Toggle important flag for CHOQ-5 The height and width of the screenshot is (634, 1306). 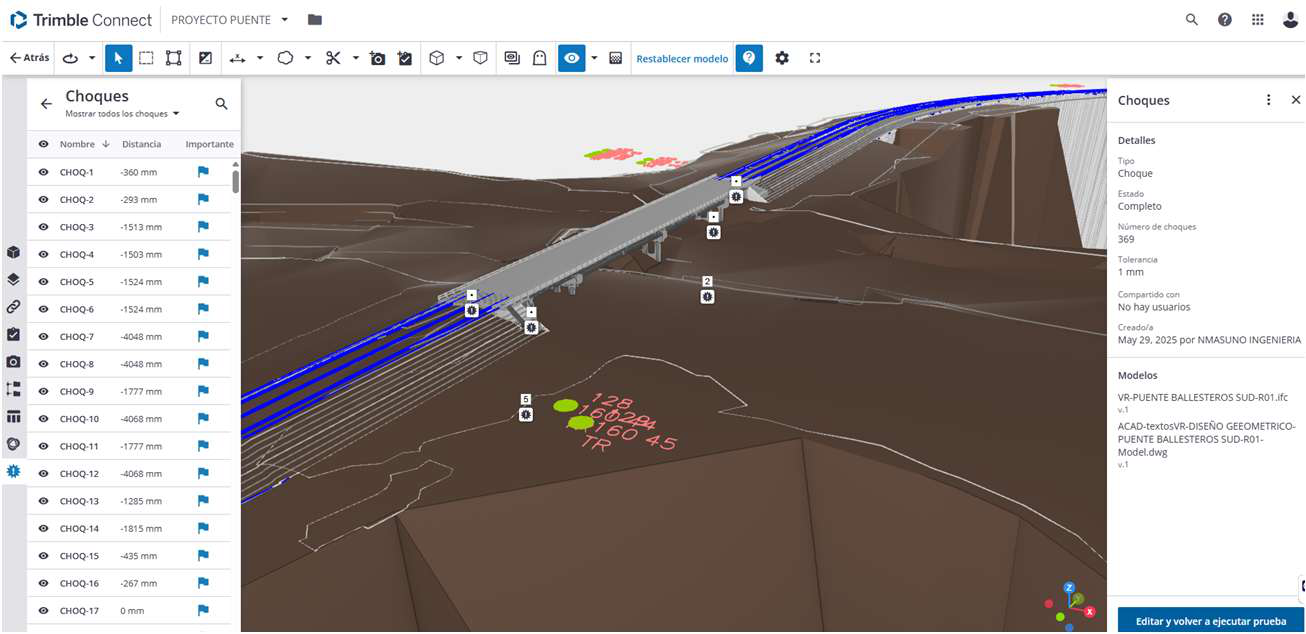point(203,282)
